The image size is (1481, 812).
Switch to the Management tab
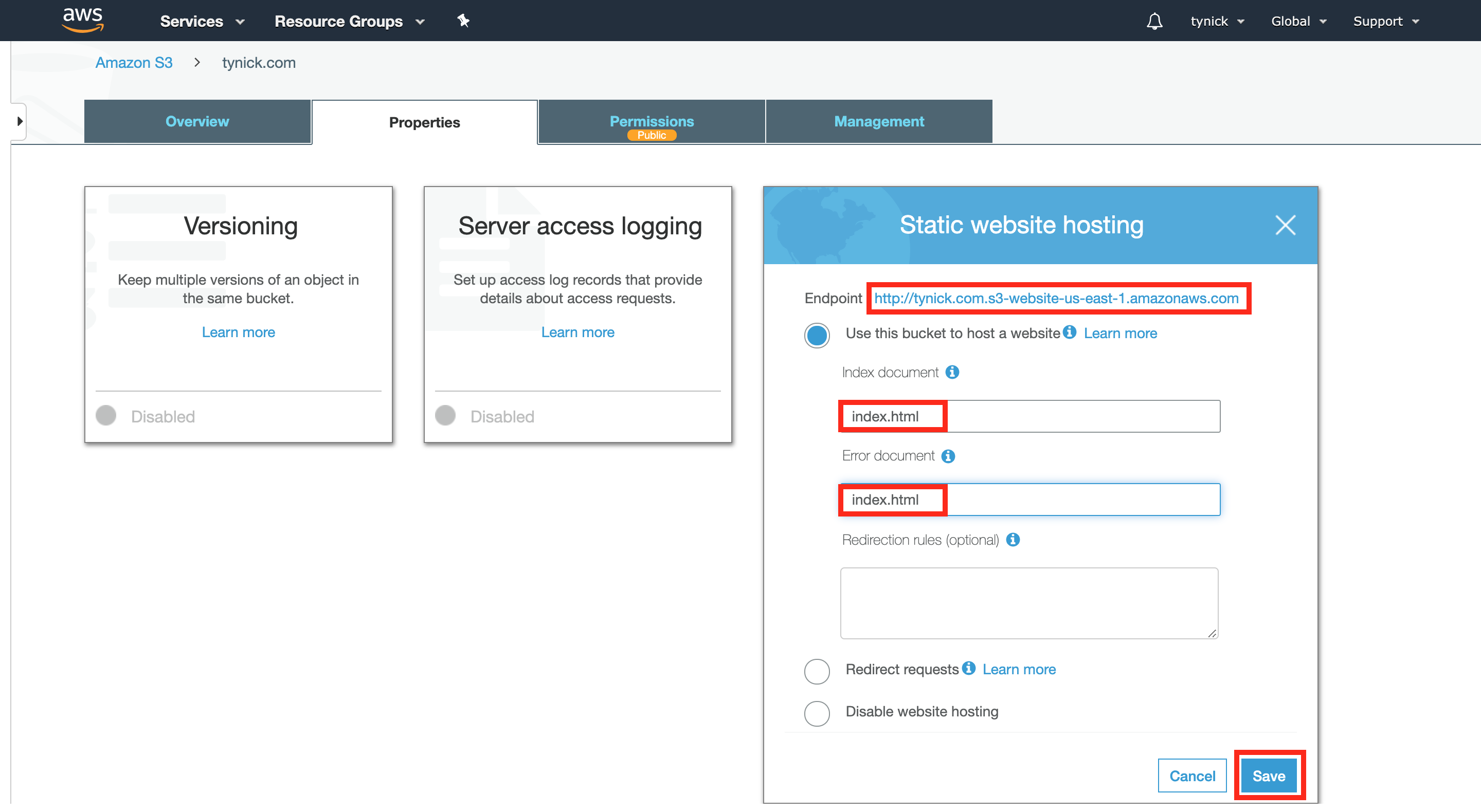[879, 121]
